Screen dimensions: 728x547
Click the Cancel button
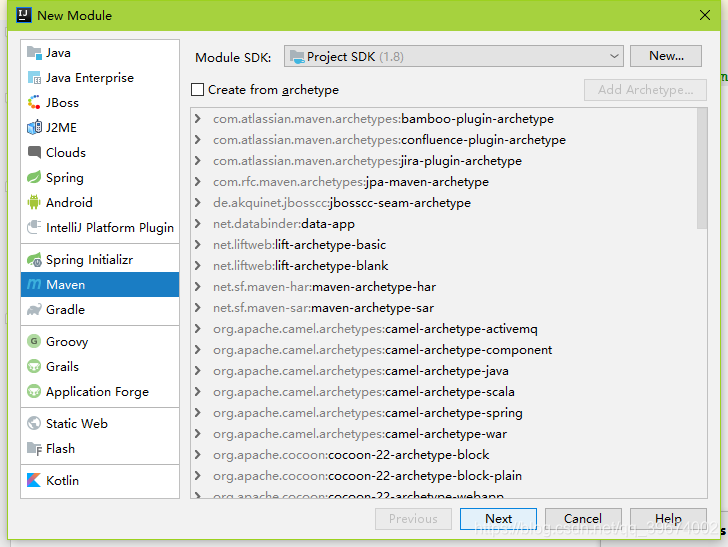pos(583,519)
